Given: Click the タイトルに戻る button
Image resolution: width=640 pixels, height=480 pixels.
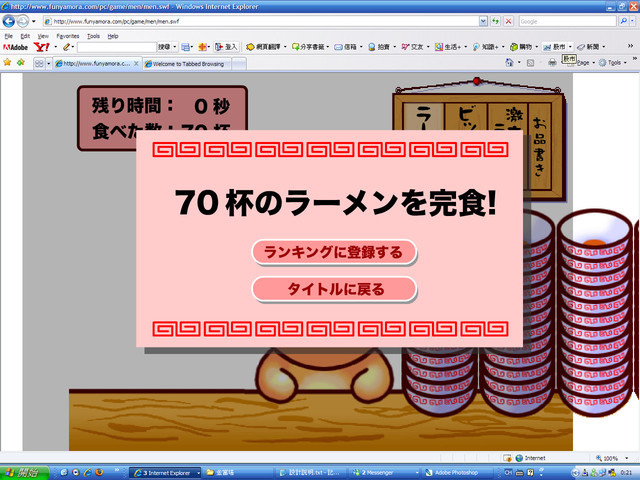Looking at the screenshot, I should click(x=334, y=289).
